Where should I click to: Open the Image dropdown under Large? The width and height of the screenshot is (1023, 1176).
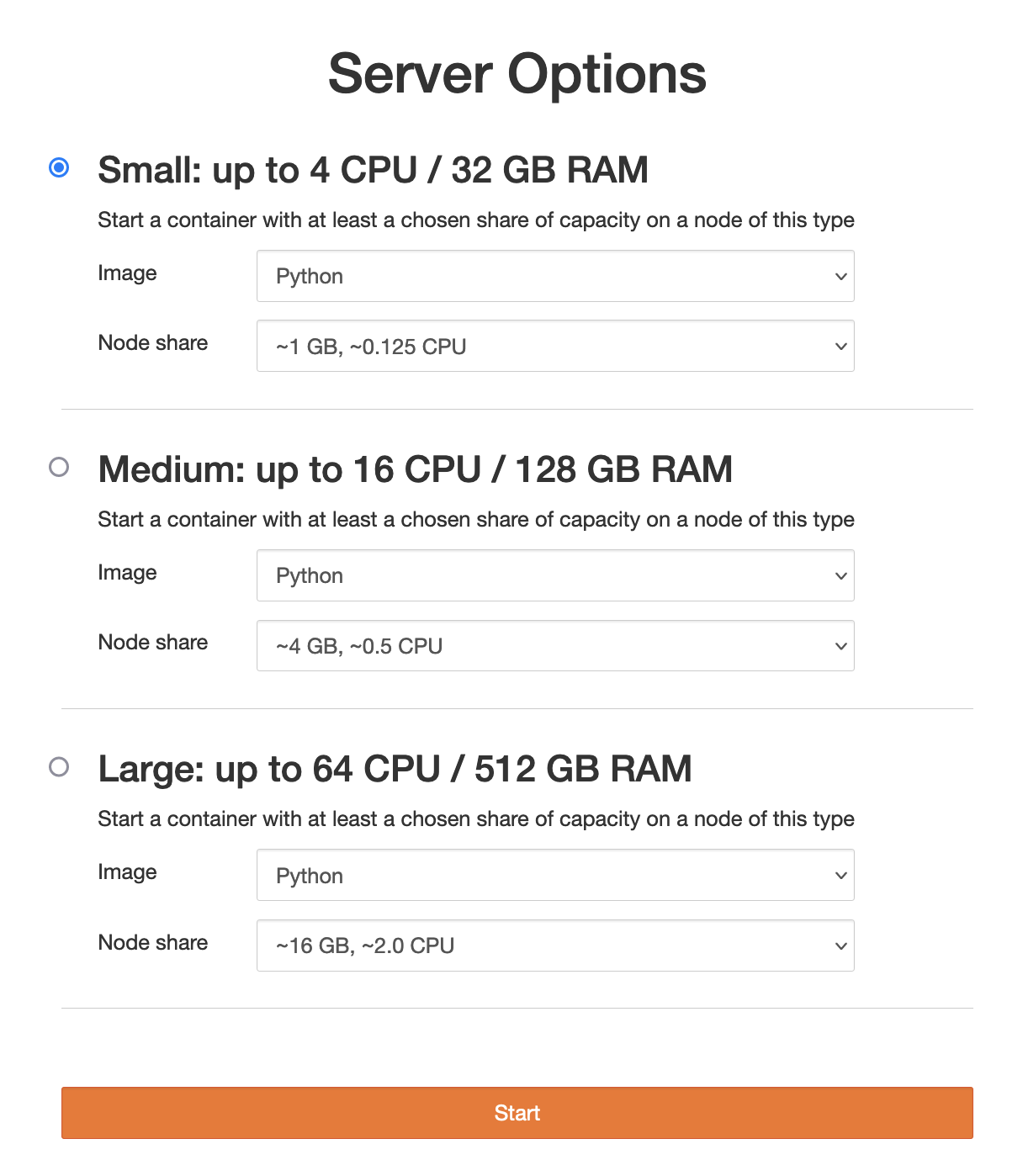coord(555,875)
